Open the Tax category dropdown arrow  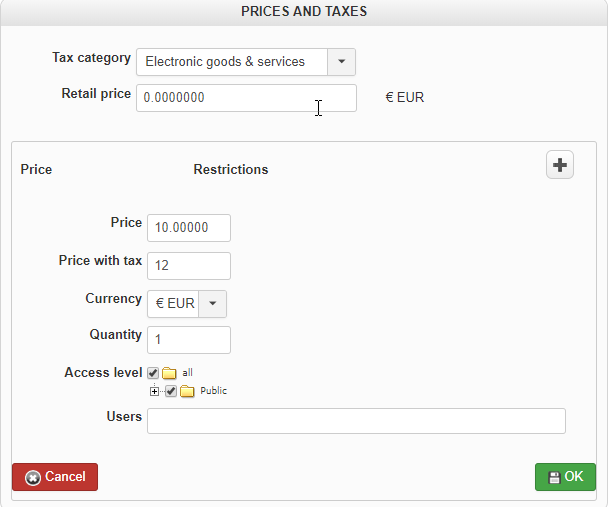[341, 62]
